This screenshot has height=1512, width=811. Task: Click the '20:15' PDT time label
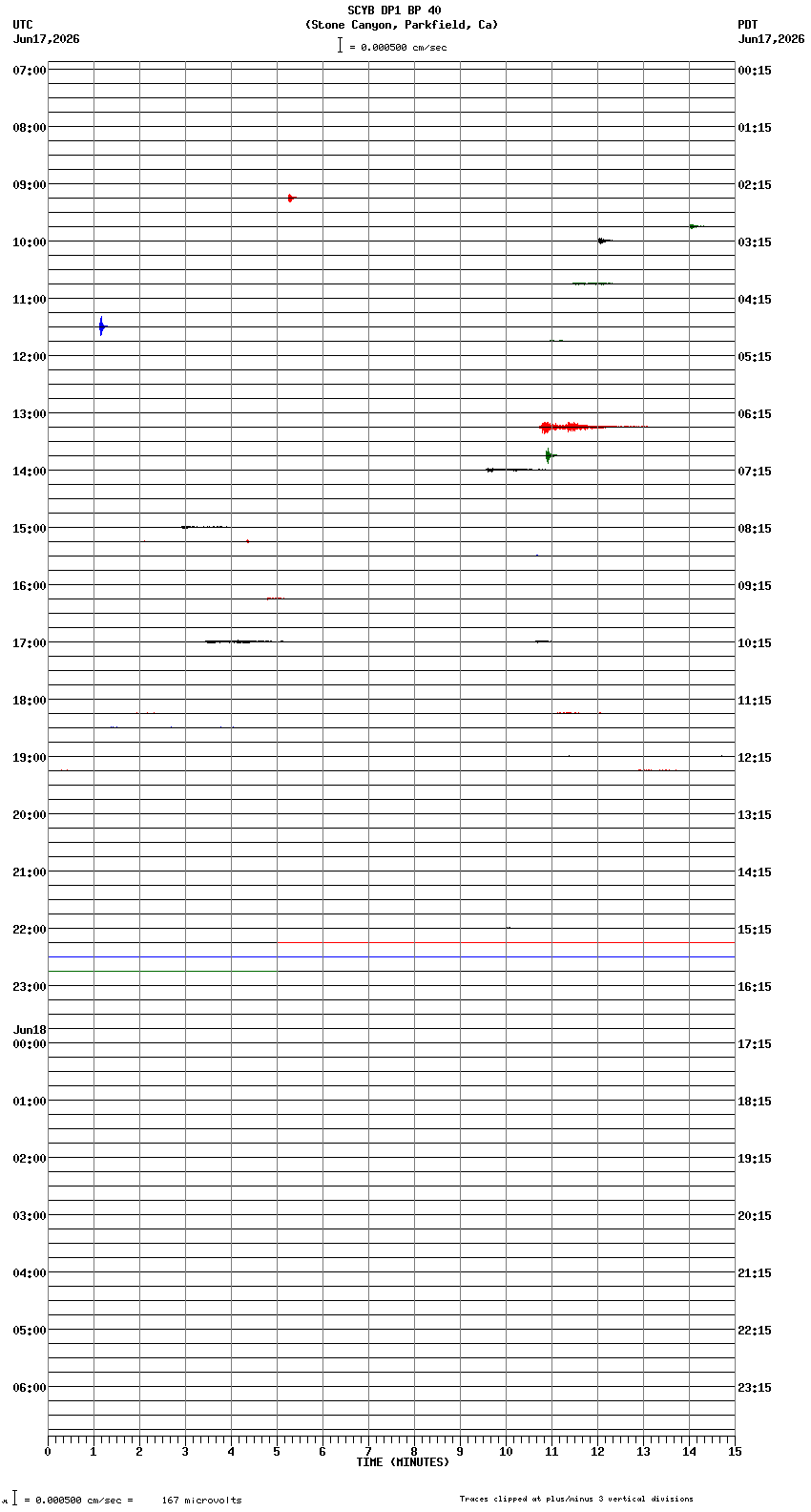pyautogui.click(x=755, y=1216)
